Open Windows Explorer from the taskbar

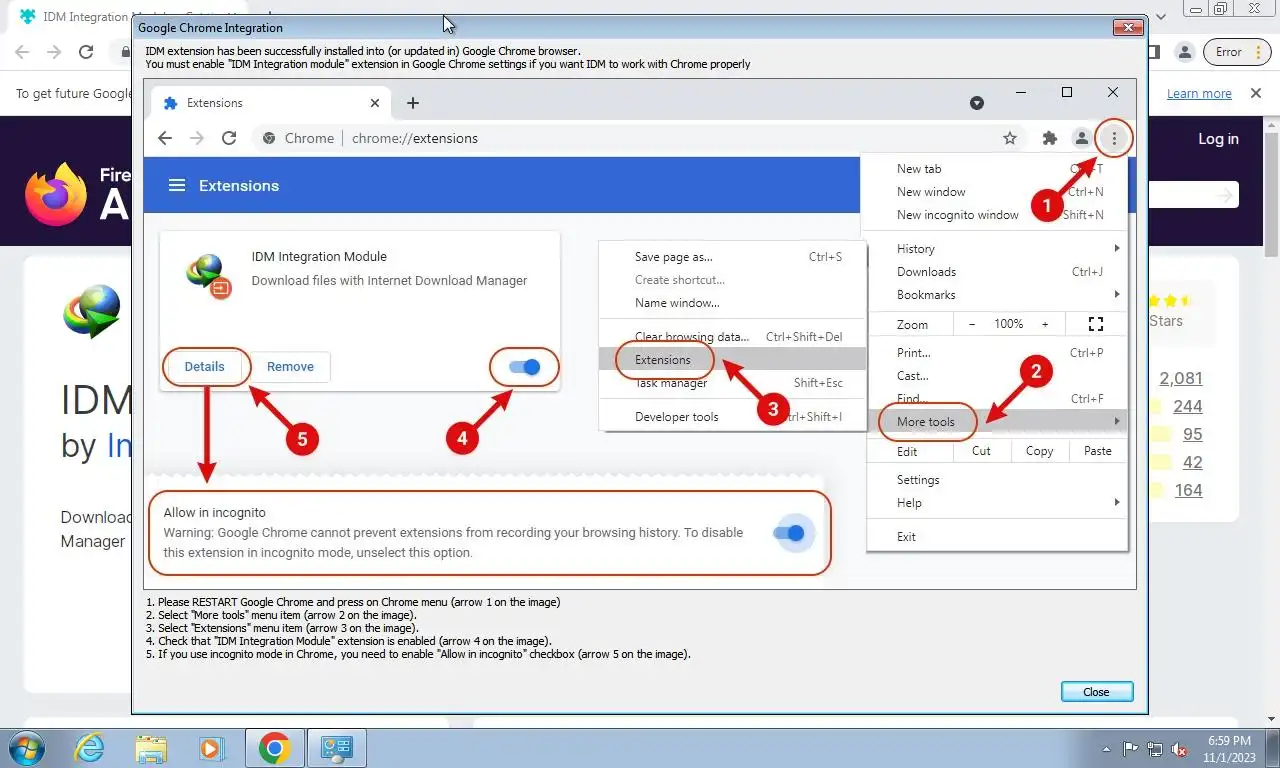(x=151, y=748)
